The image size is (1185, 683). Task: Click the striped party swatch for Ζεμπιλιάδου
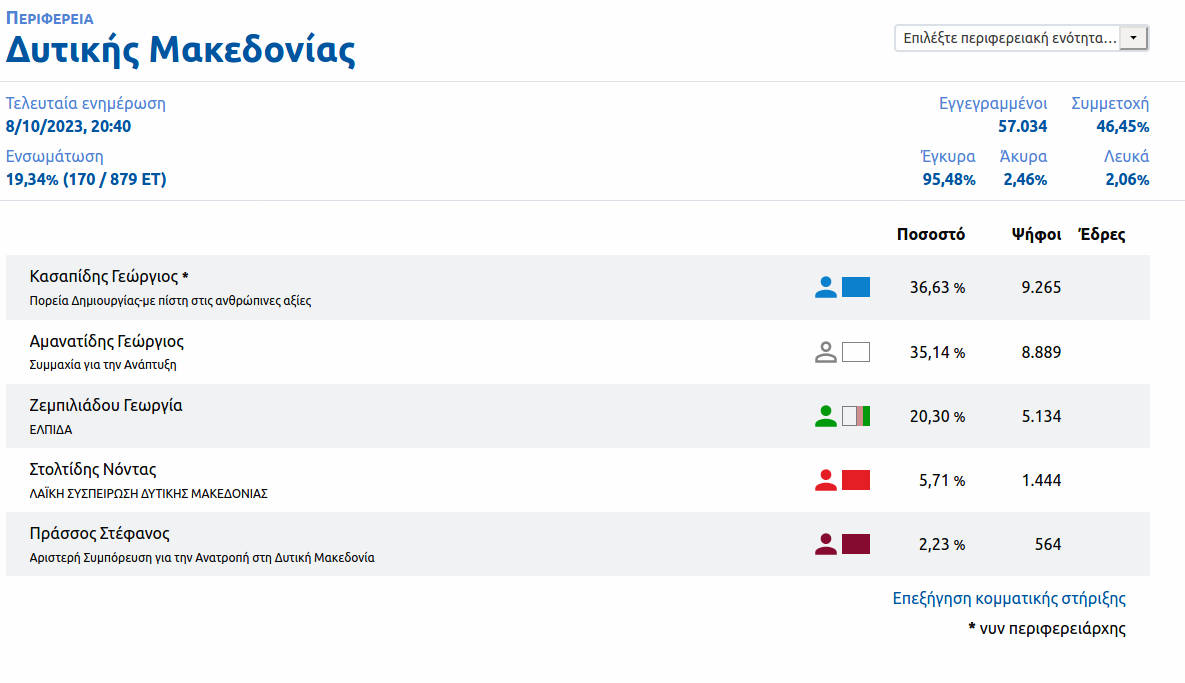click(856, 416)
